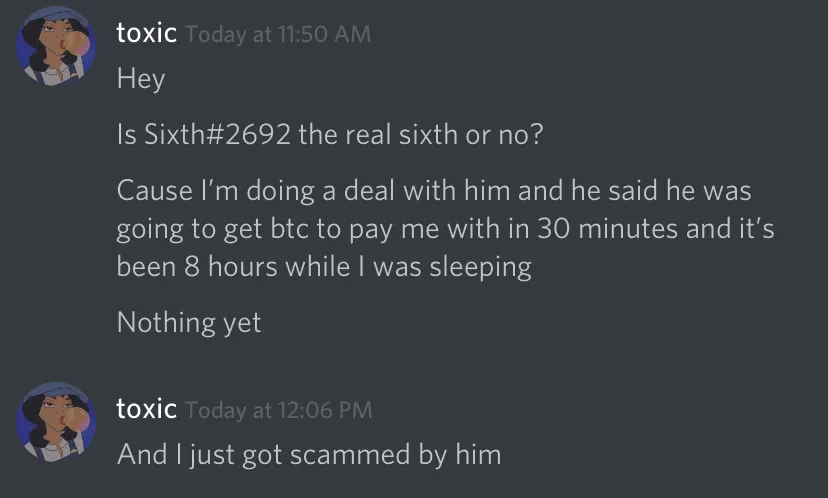Select the phrase 'the real sixth or no?'
This screenshot has height=498, width=828.
pyautogui.click(x=421, y=134)
